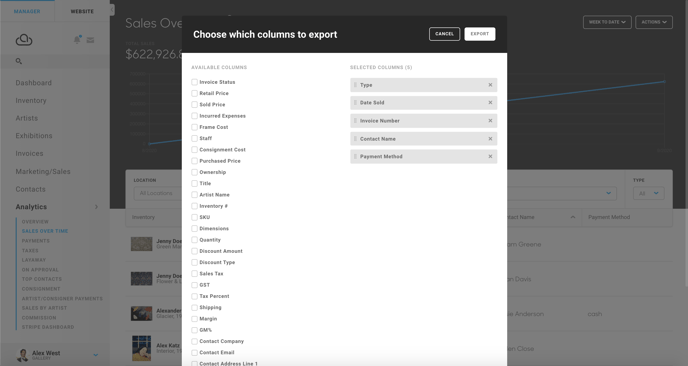Expand the Alex West account menu
Image resolution: width=688 pixels, height=366 pixels.
click(96, 355)
